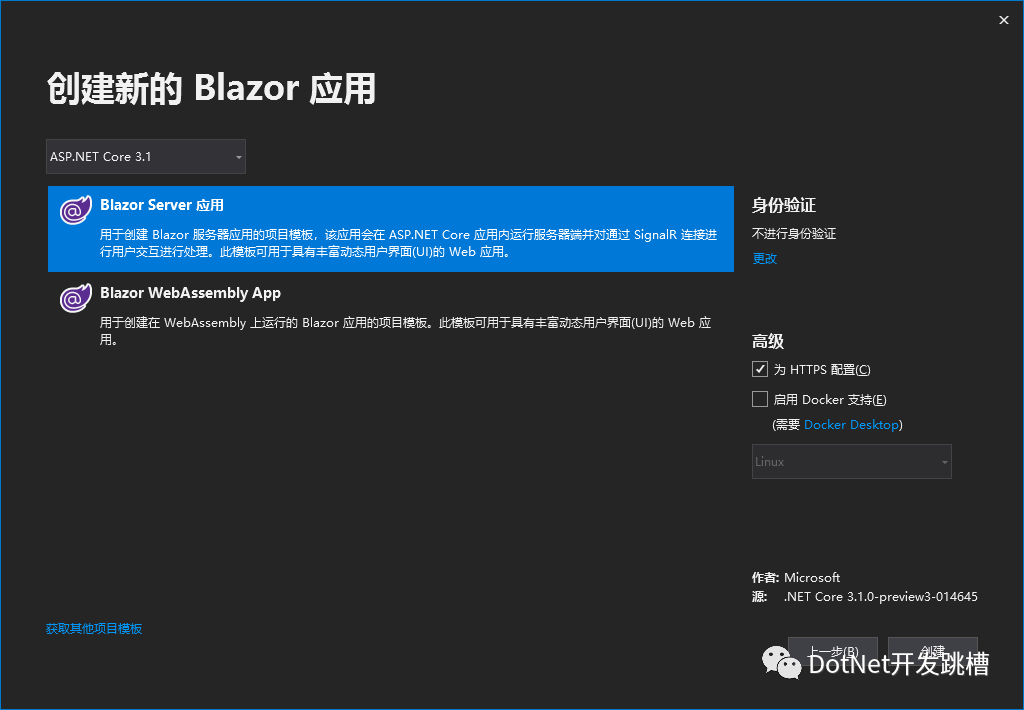The width and height of the screenshot is (1024, 710).
Task: Open the Linux OS dropdown
Action: pyautogui.click(x=852, y=462)
